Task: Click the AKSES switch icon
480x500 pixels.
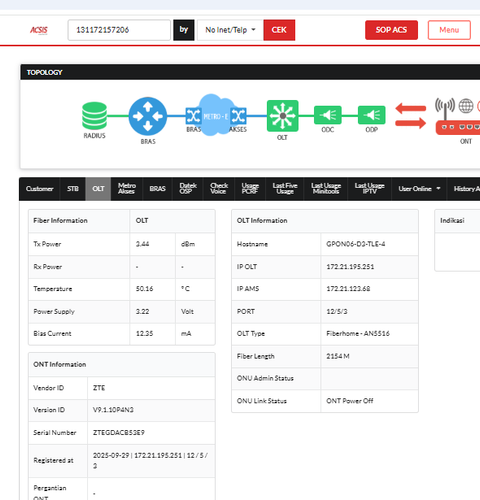Action: click(238, 116)
